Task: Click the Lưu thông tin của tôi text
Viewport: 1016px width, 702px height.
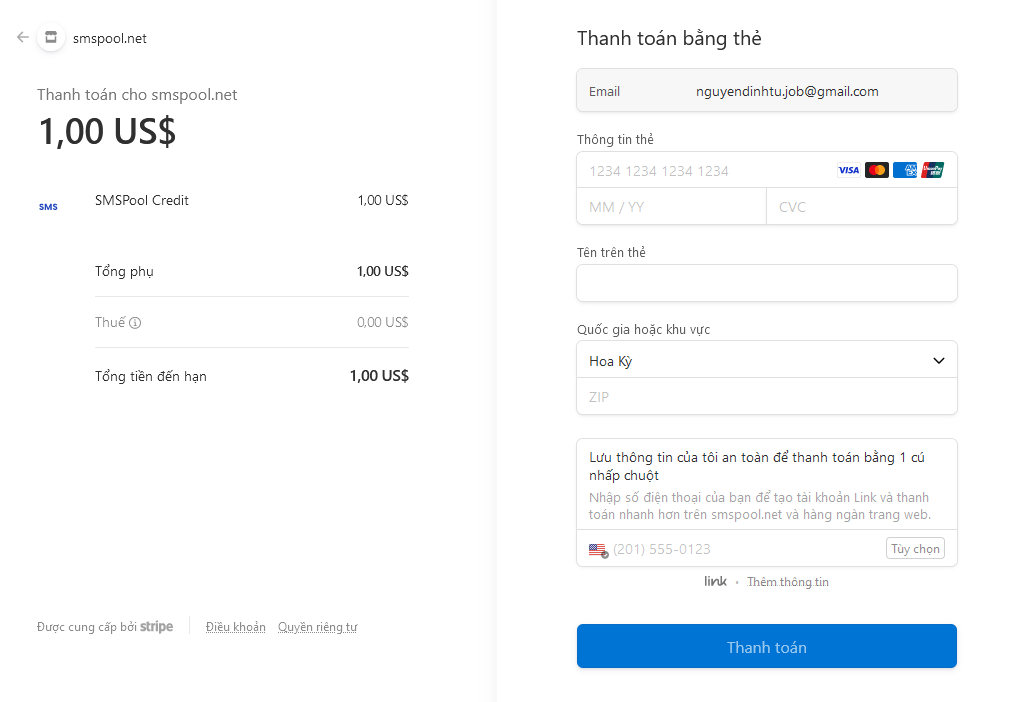Action: (757, 466)
